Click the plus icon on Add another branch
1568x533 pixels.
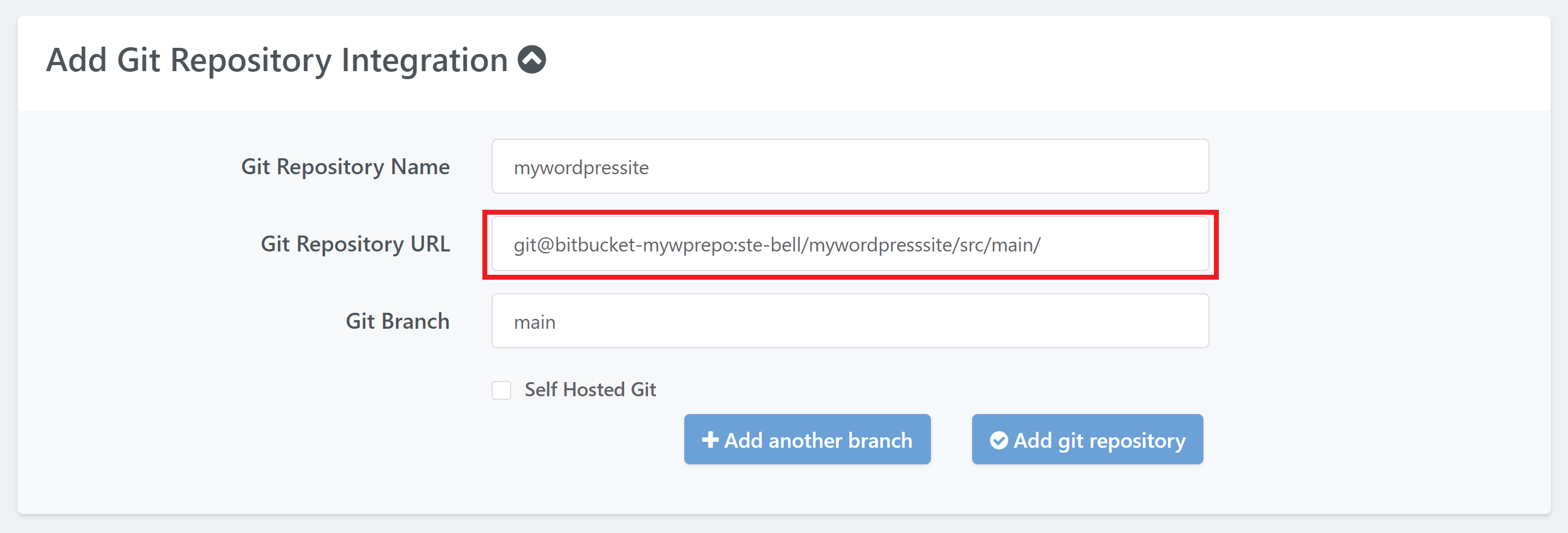pos(710,440)
